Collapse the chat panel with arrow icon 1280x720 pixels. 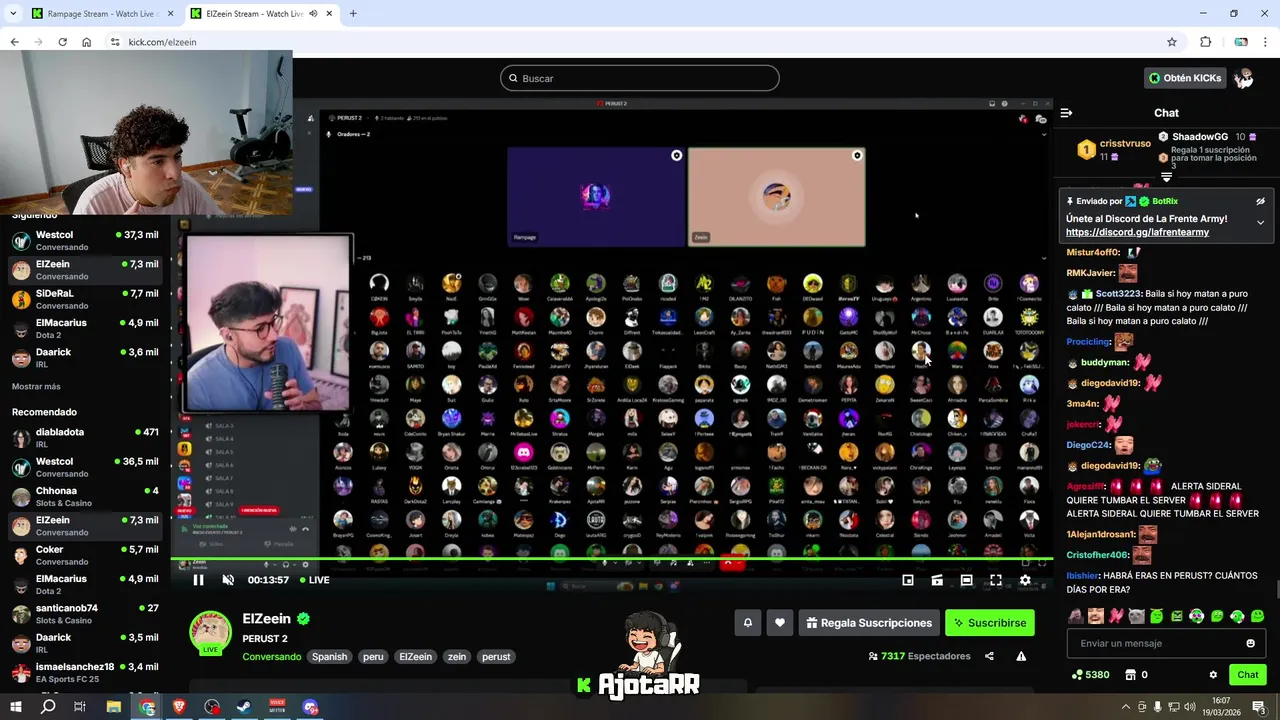(x=1066, y=113)
